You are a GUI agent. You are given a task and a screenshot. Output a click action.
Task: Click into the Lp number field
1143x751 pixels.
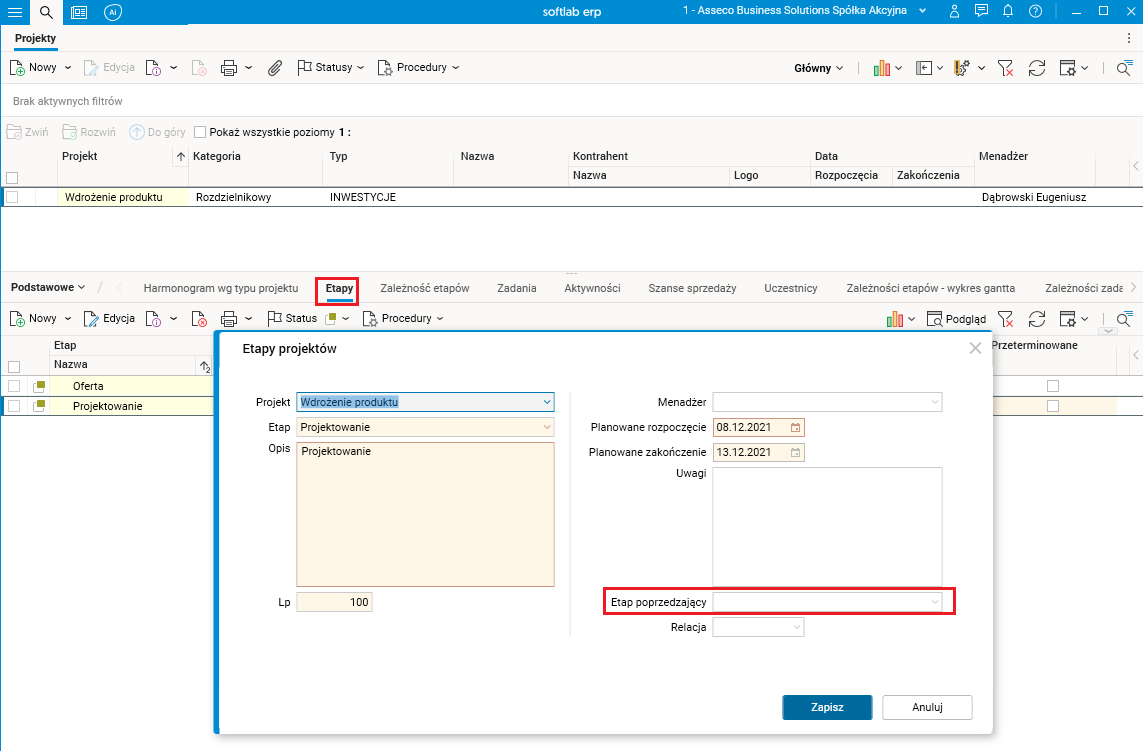click(x=335, y=602)
